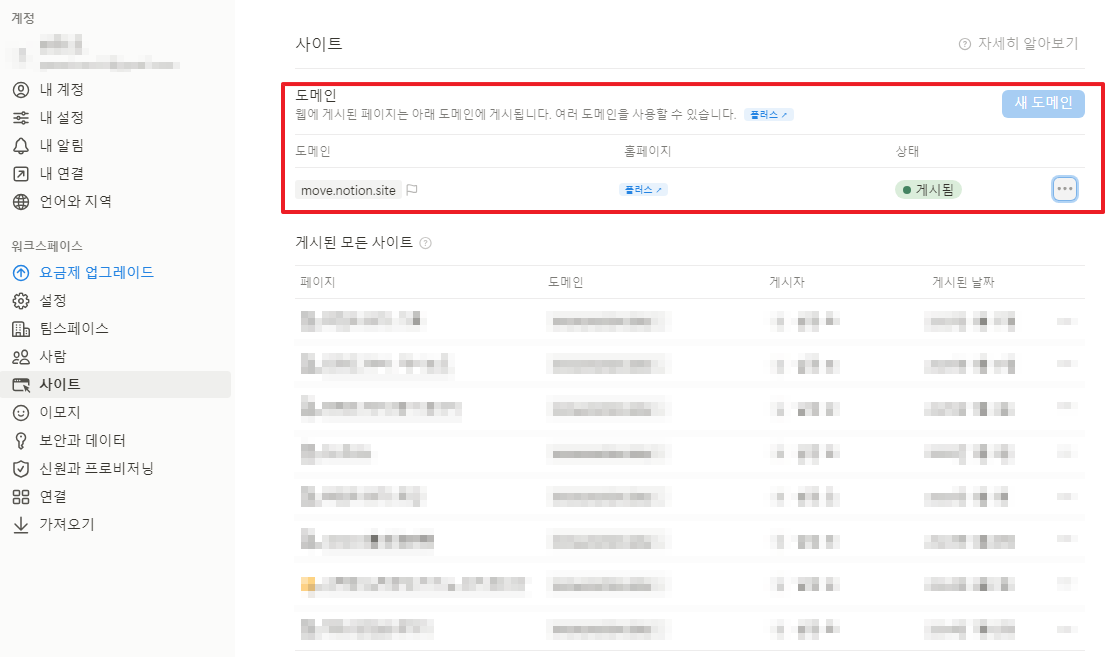The image size is (1115, 657).
Task: Click the 내 설정 sliders icon
Action: (x=21, y=117)
